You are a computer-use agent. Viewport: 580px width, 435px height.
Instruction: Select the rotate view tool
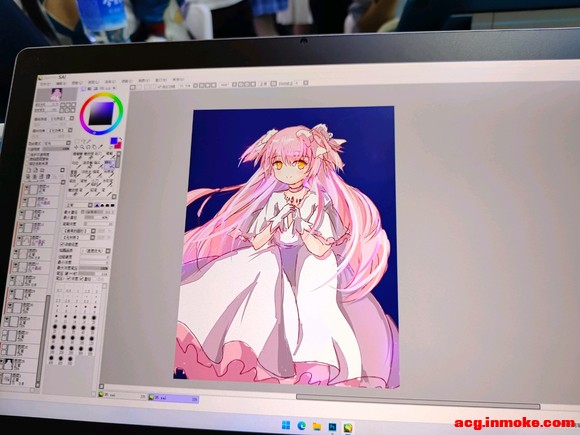[x=88, y=147]
